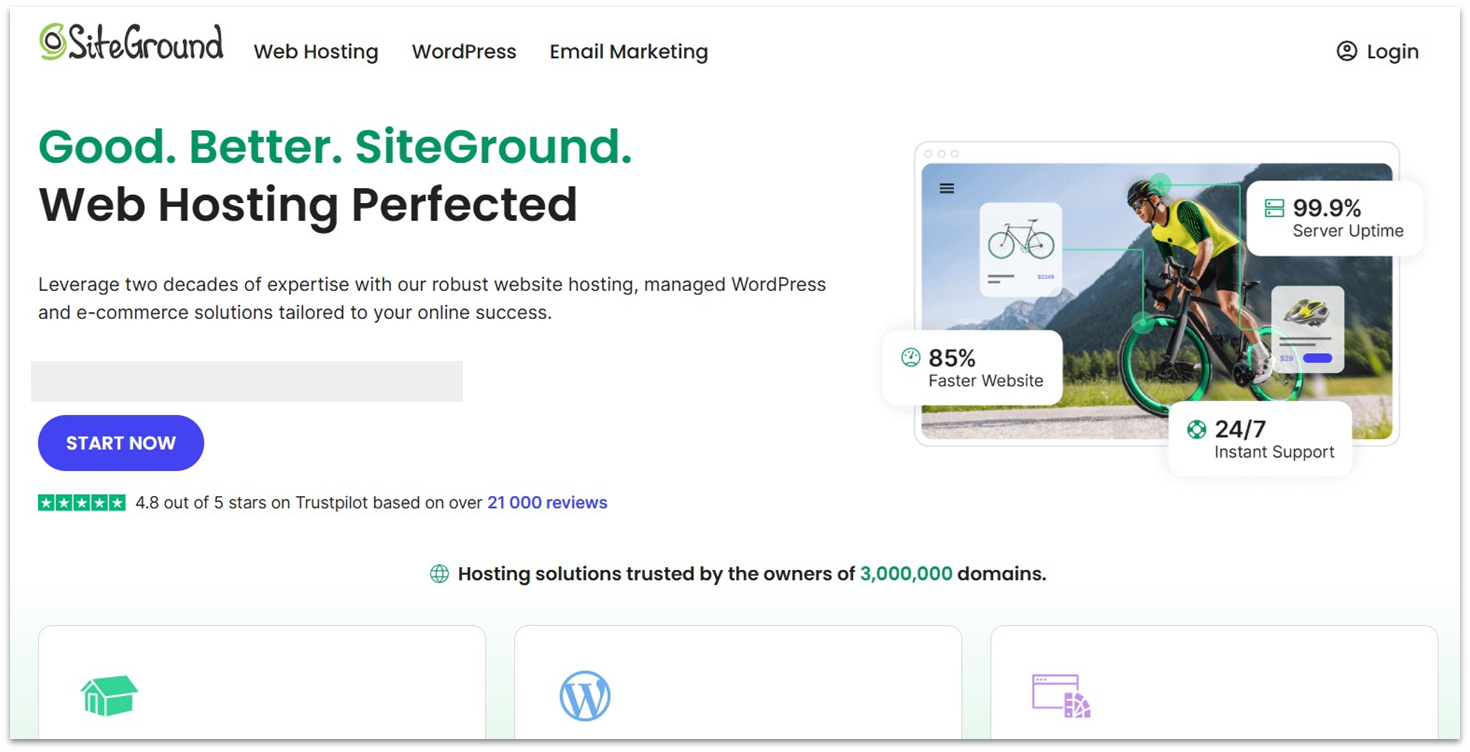Open the 21 000 reviews link
The height and width of the screenshot is (752, 1470).
547,503
